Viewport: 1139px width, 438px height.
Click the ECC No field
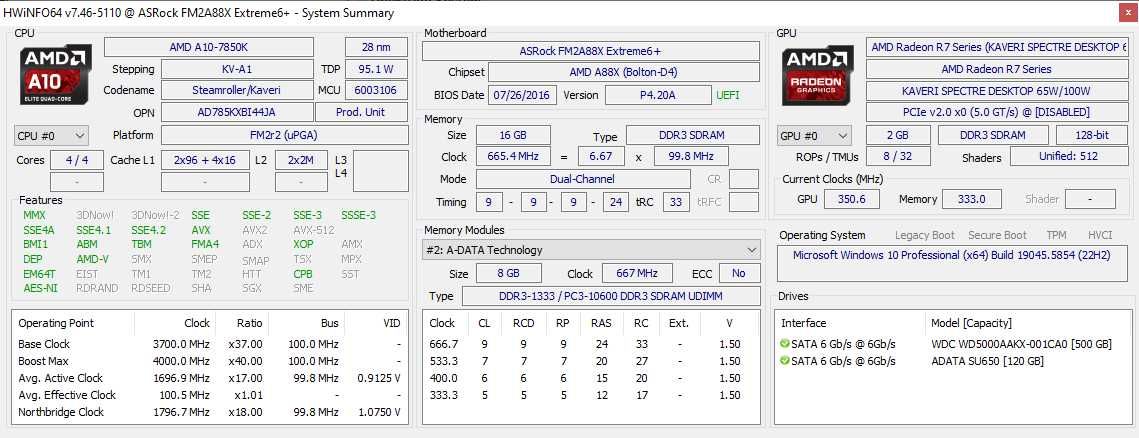click(x=739, y=273)
